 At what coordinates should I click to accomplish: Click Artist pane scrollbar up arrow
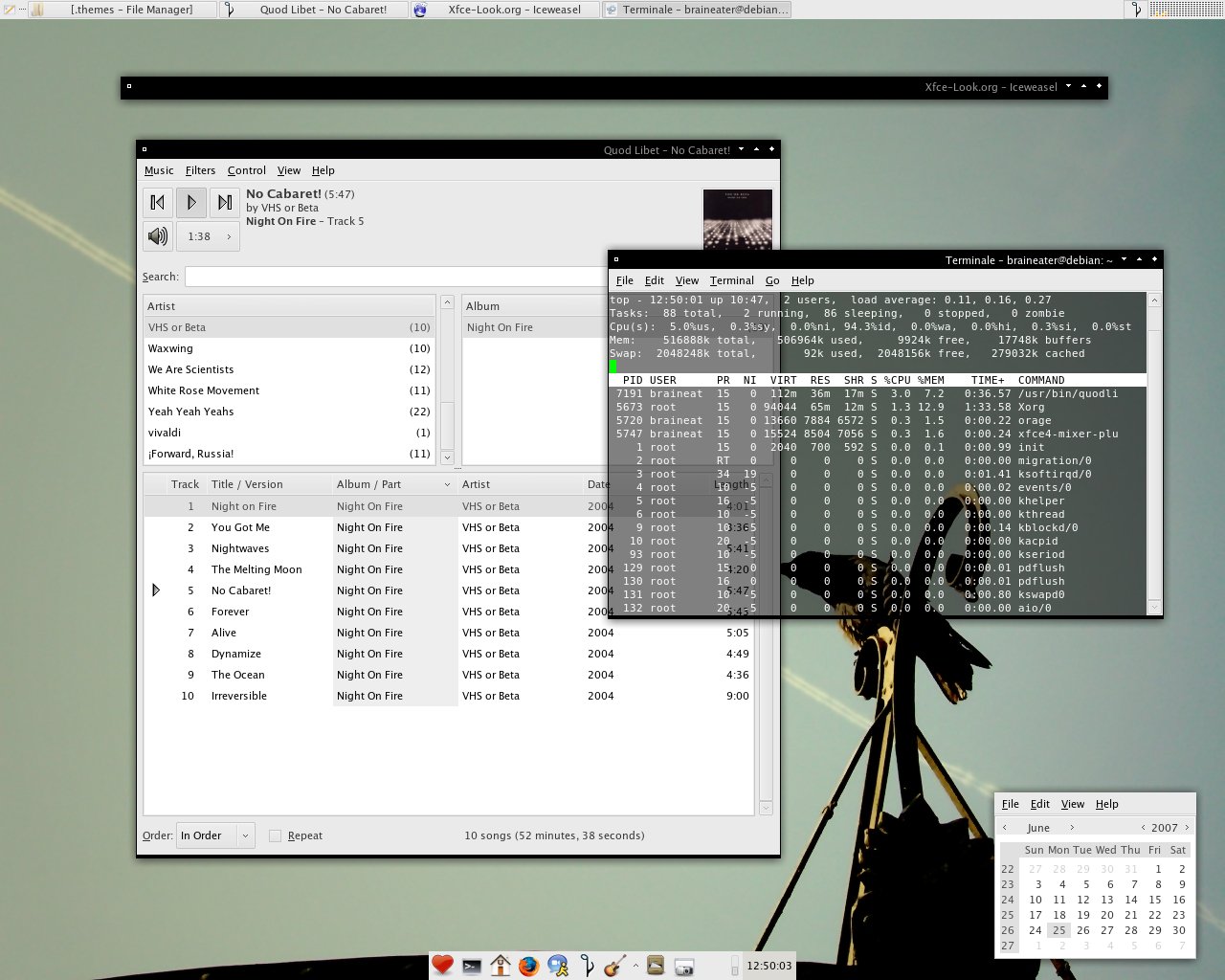(x=447, y=302)
